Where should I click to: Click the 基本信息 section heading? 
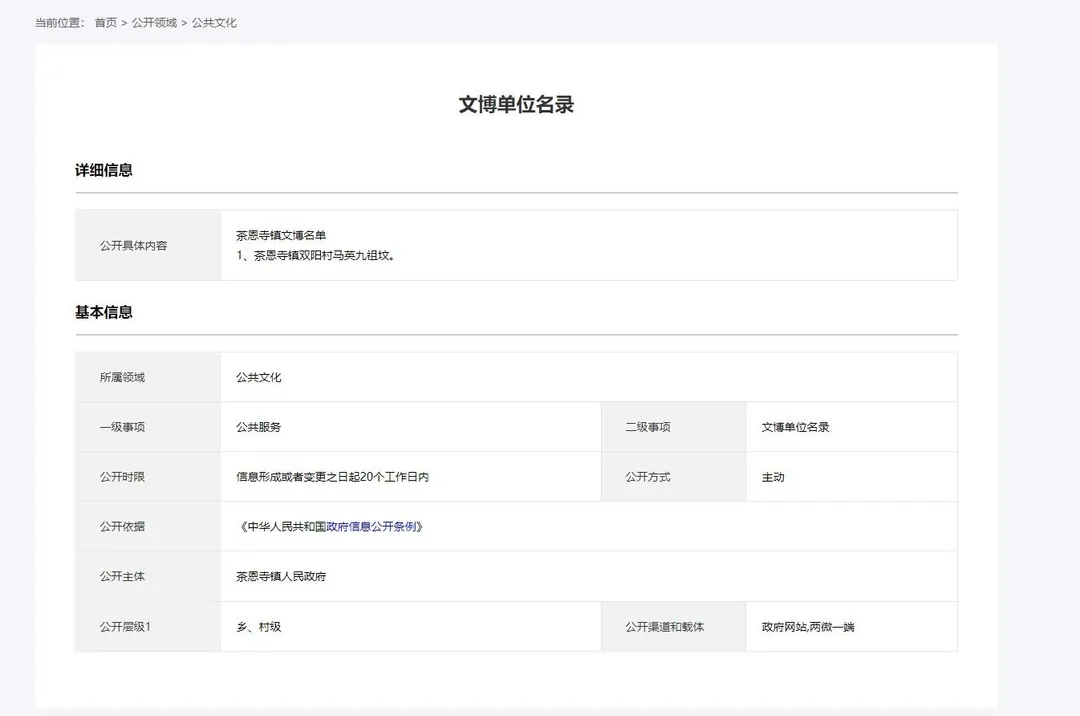[x=104, y=312]
